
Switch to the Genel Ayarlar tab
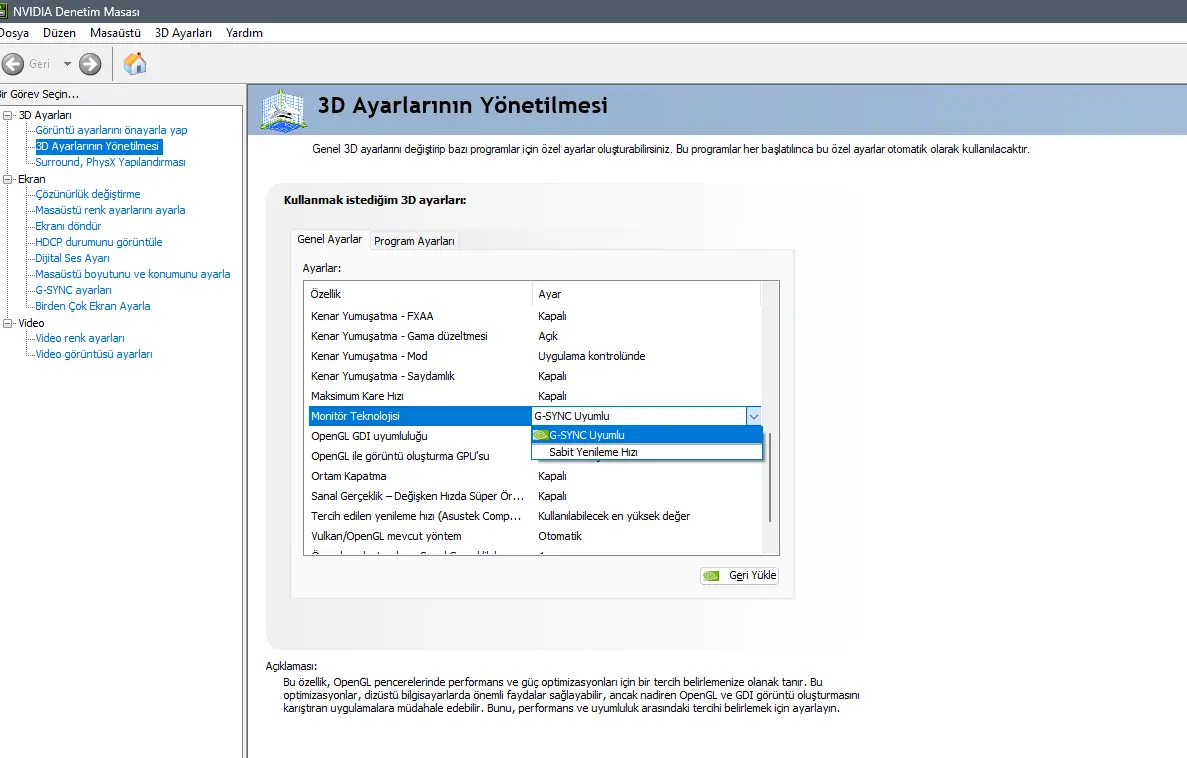(x=329, y=239)
